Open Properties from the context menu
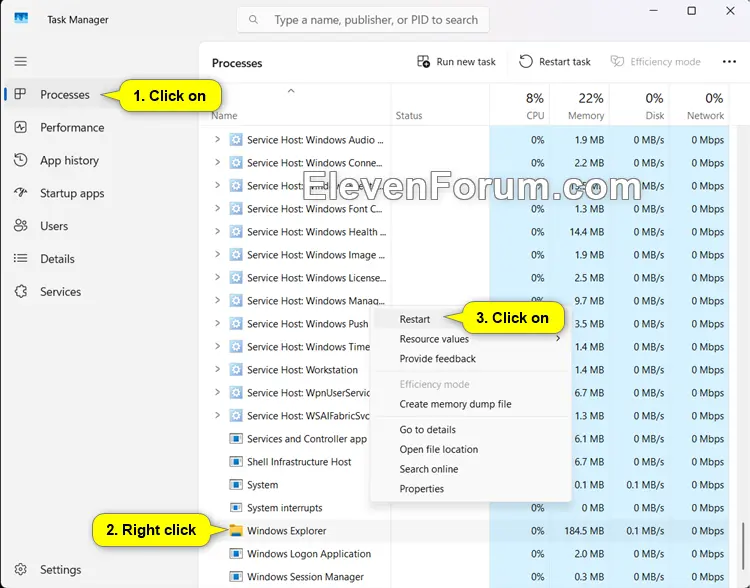 (x=470, y=488)
